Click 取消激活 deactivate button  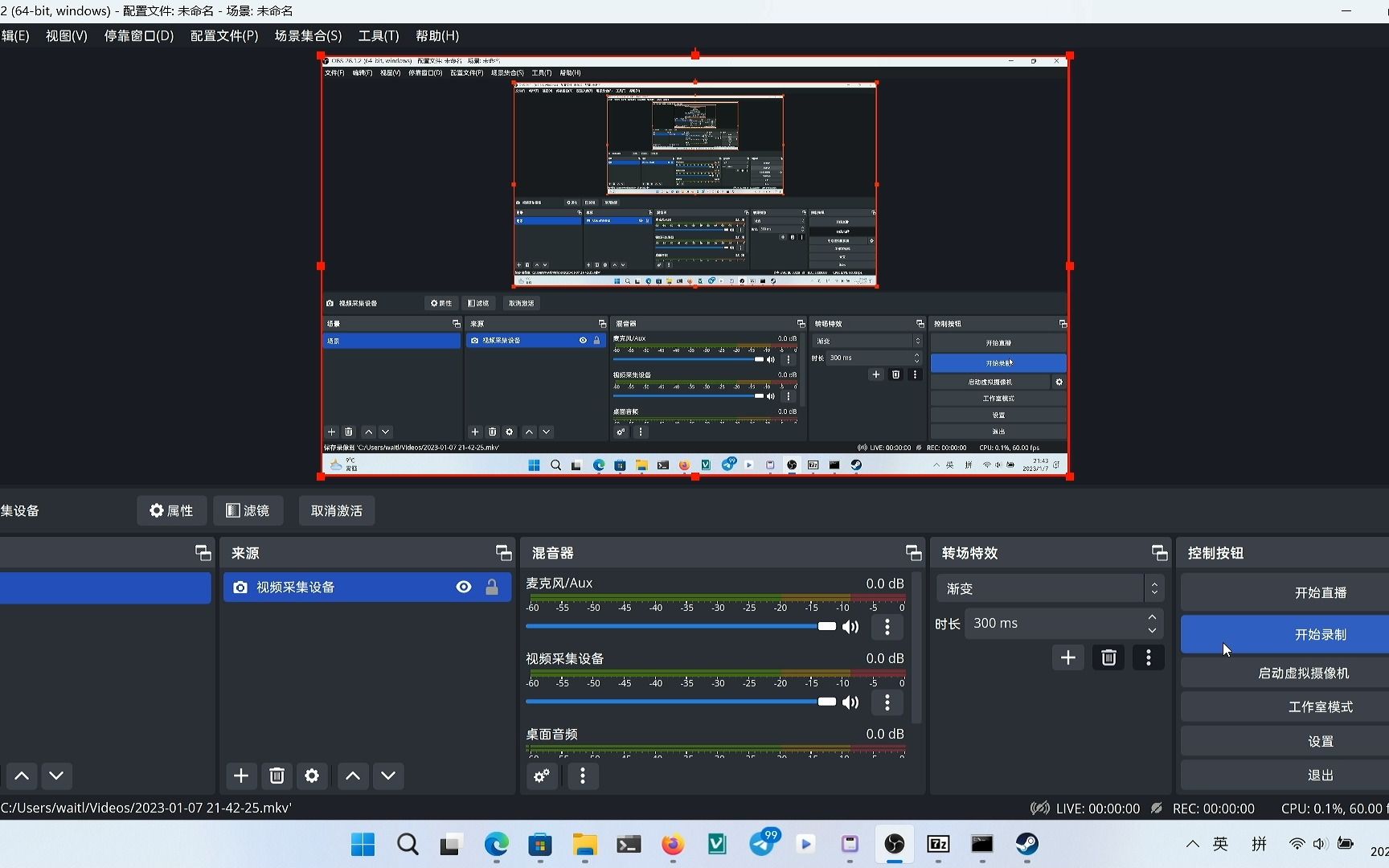pos(337,510)
